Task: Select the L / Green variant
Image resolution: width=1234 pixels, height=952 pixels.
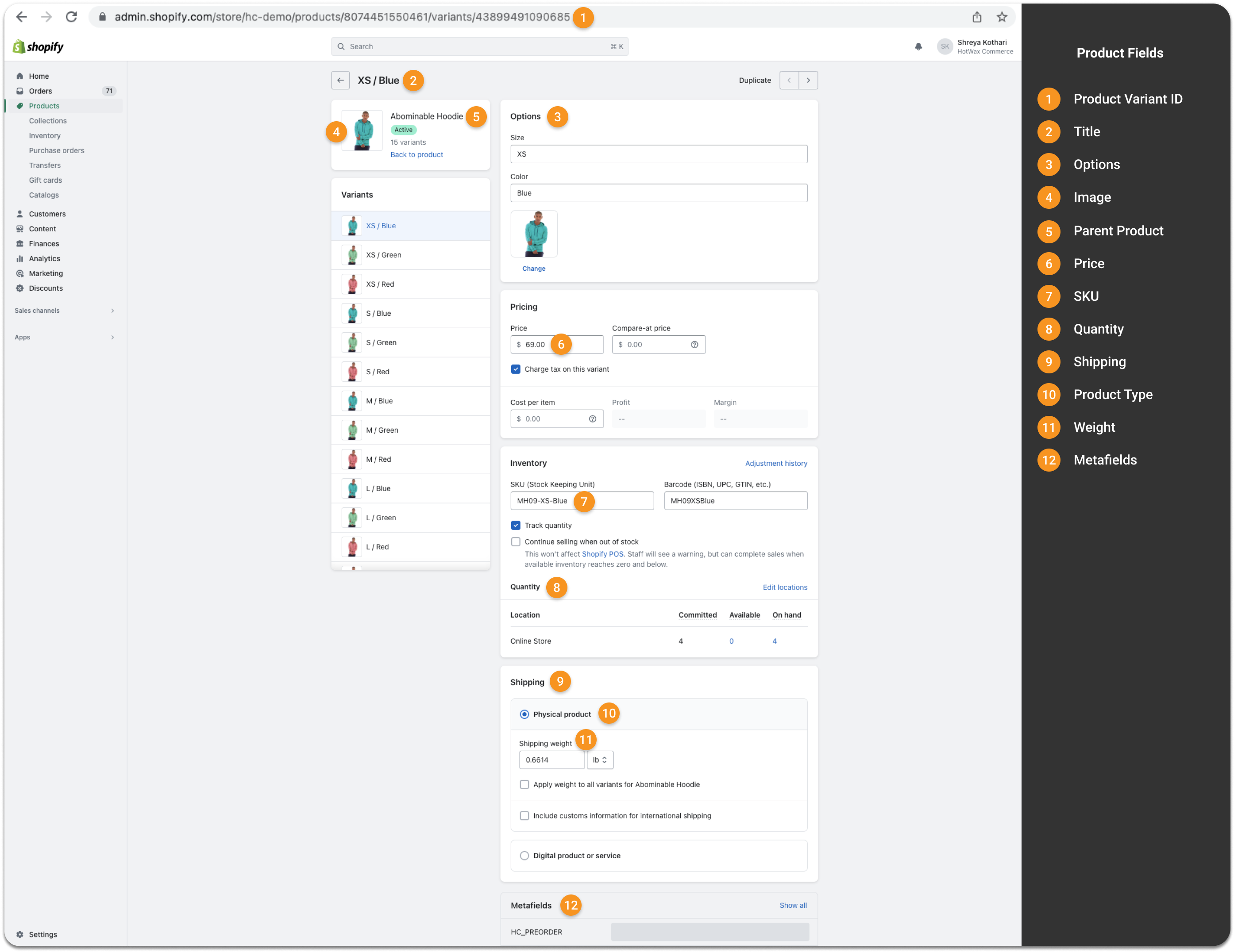Action: 411,518
